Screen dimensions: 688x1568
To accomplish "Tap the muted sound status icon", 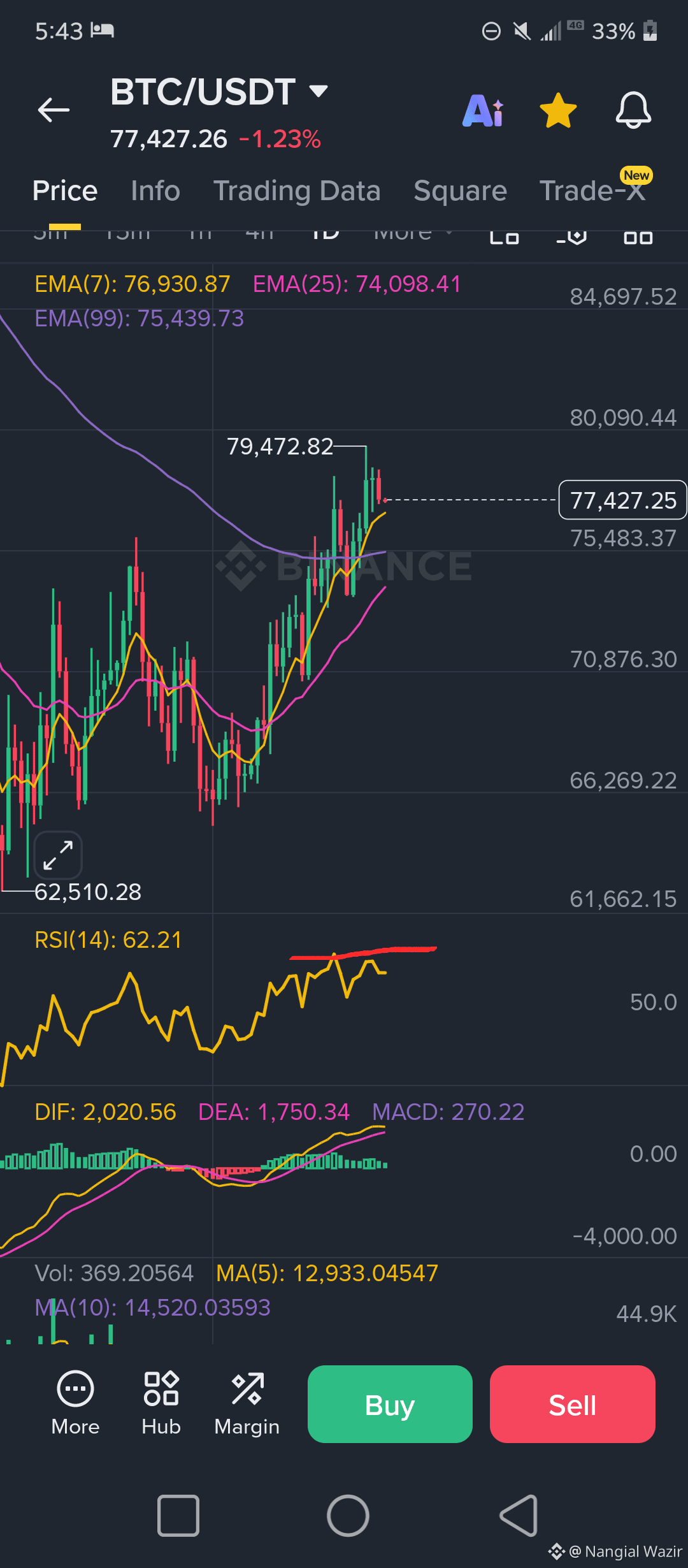I will [522, 31].
